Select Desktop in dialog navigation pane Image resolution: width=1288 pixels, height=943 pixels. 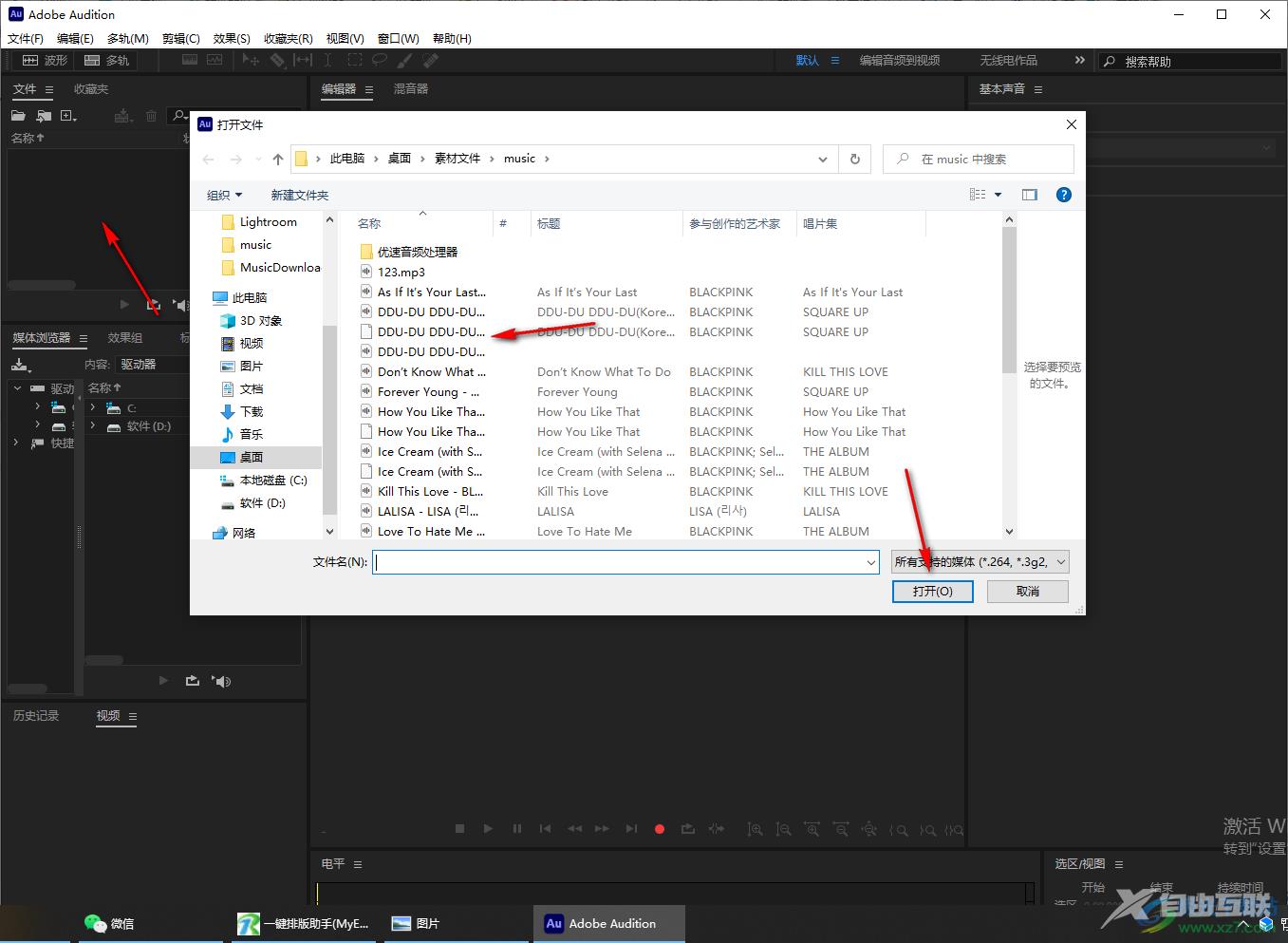[x=251, y=457]
